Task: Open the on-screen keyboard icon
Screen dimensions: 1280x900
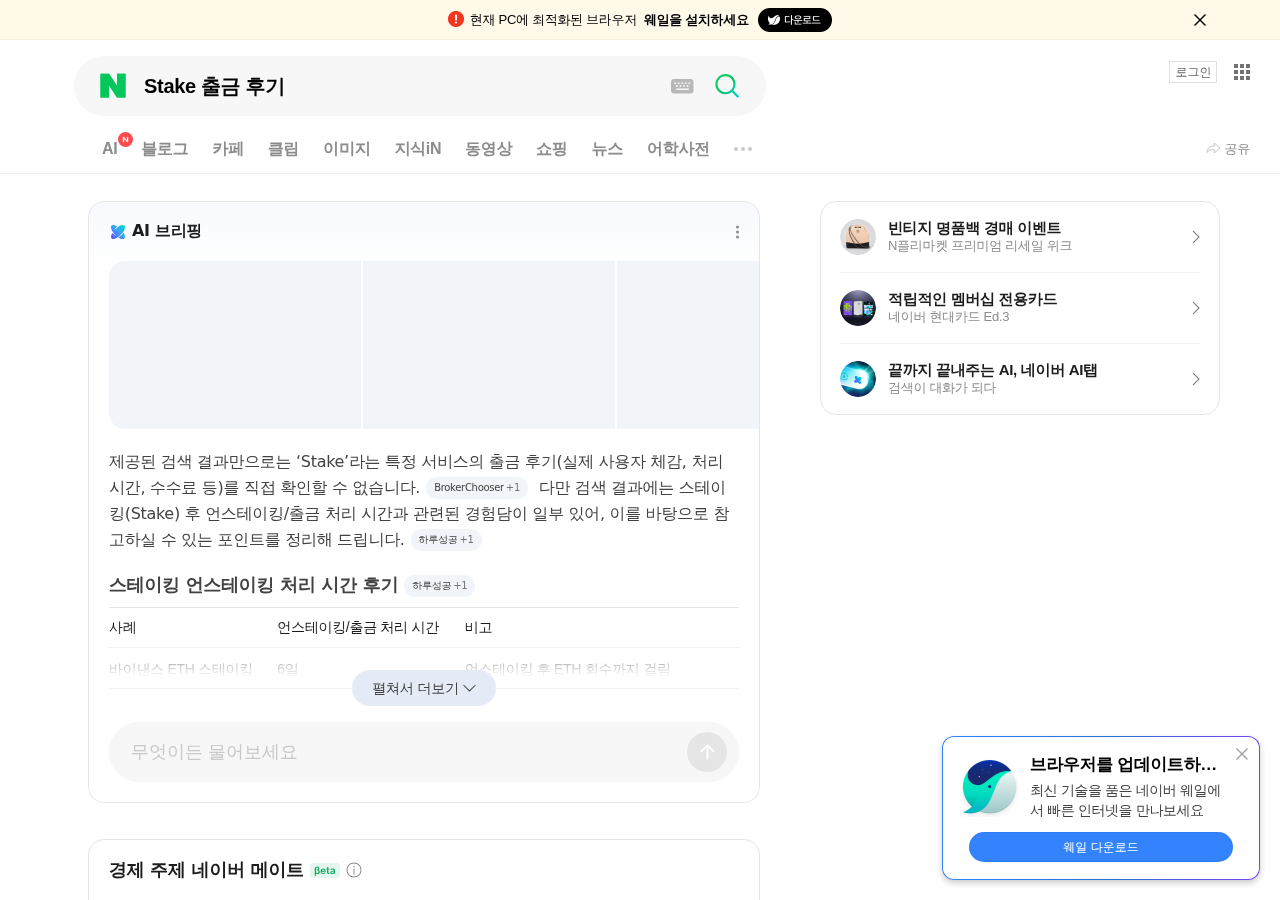Action: pyautogui.click(x=682, y=86)
